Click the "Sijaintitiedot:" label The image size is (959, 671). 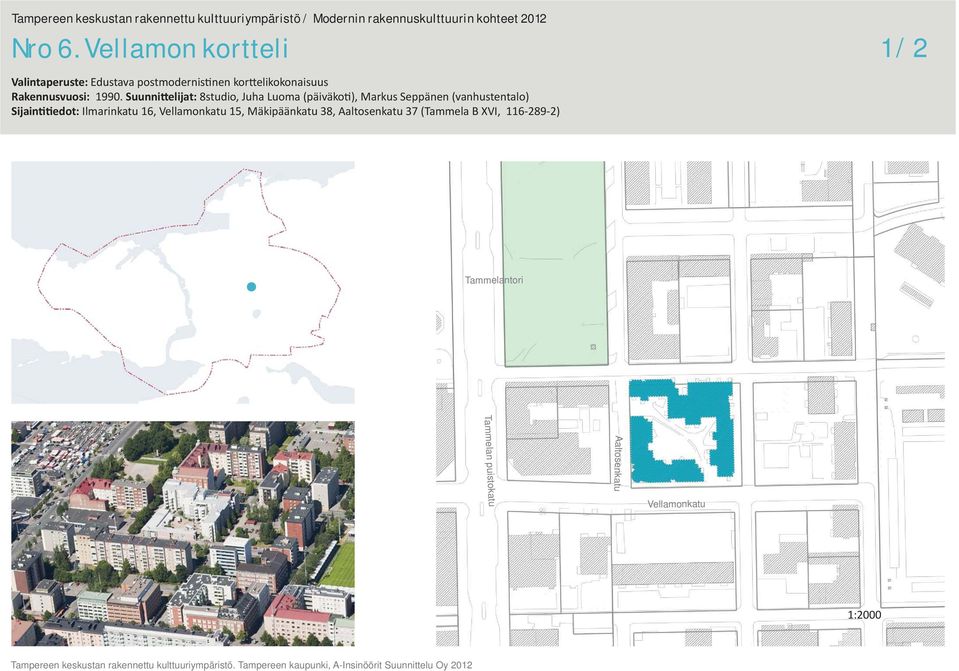click(45, 111)
